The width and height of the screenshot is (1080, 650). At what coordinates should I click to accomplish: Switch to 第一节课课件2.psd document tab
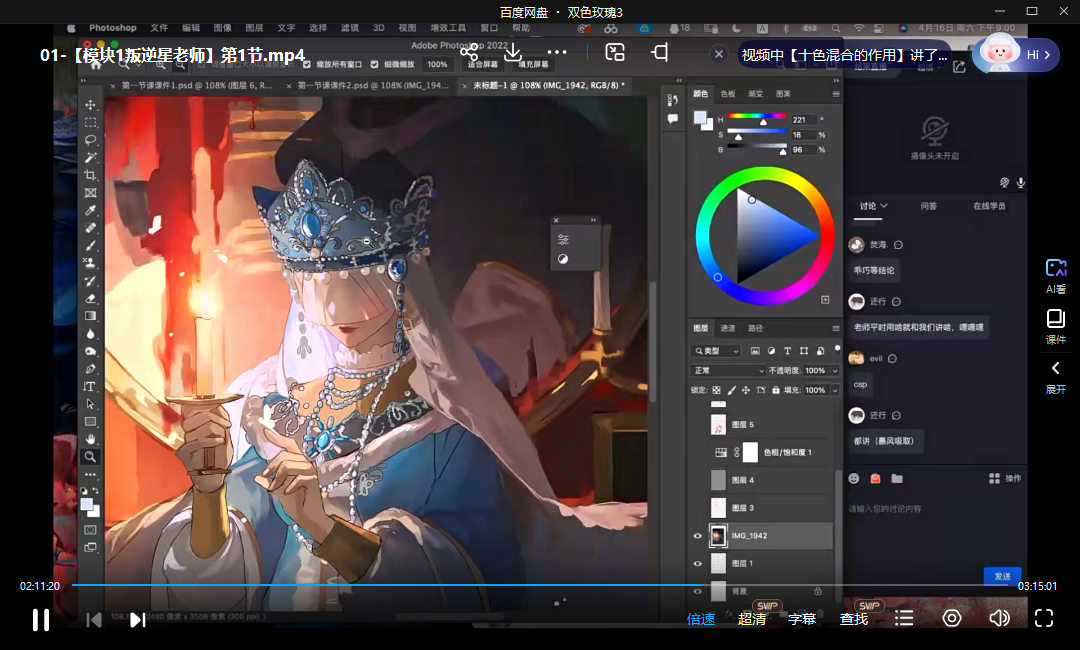(373, 85)
